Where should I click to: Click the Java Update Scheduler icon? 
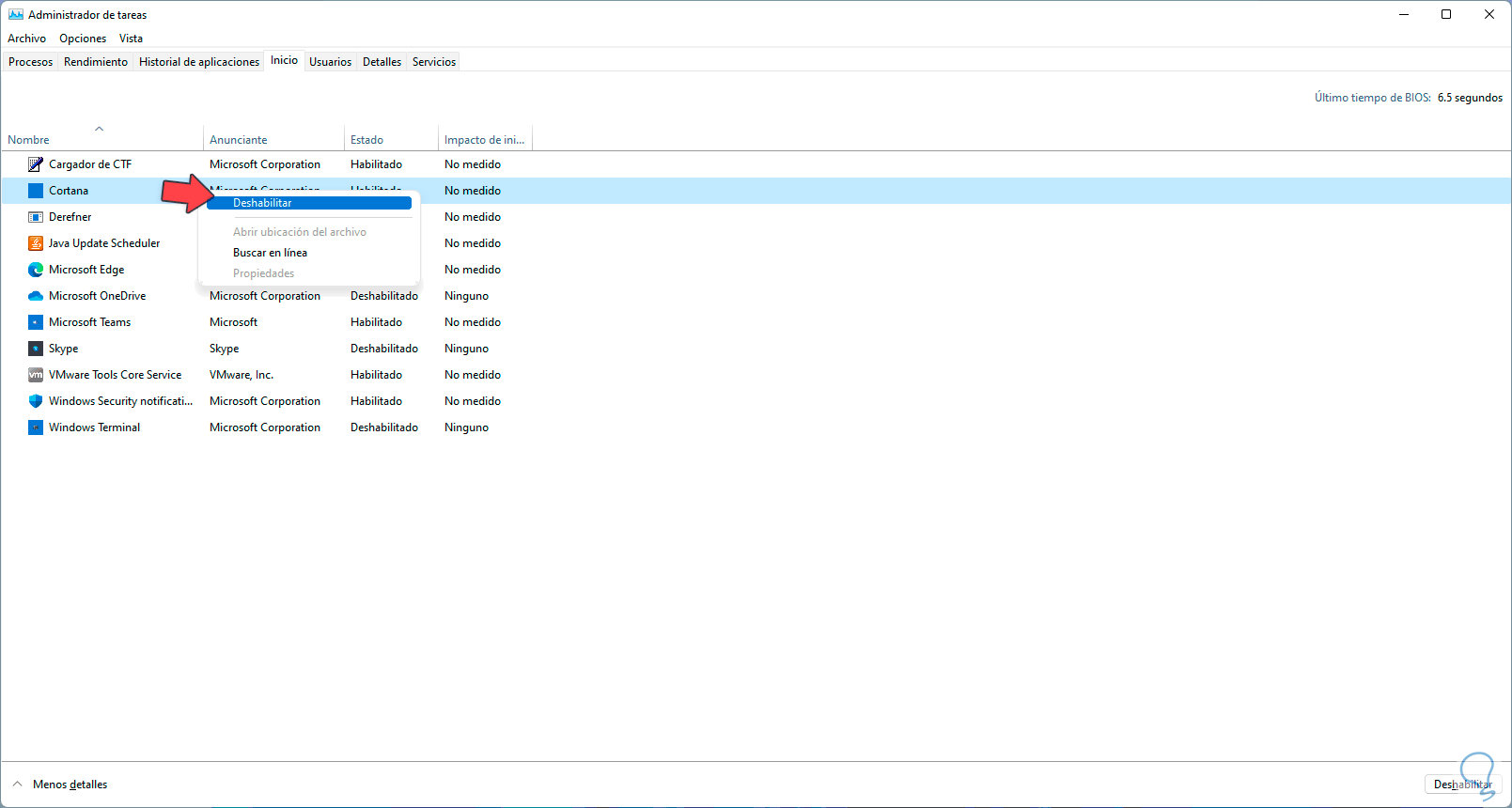click(36, 243)
